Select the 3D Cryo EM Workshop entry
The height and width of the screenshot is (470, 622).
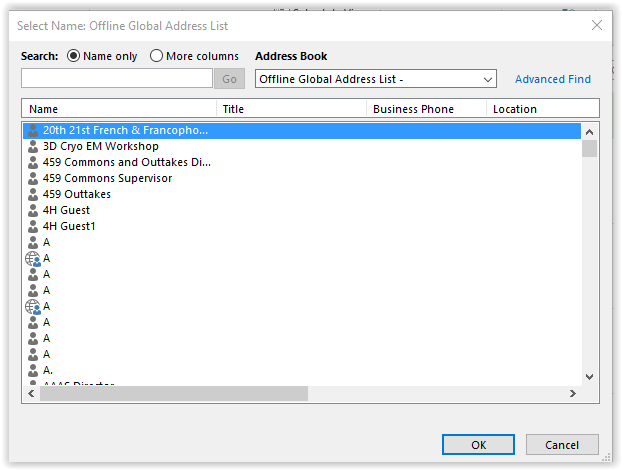pos(302,146)
